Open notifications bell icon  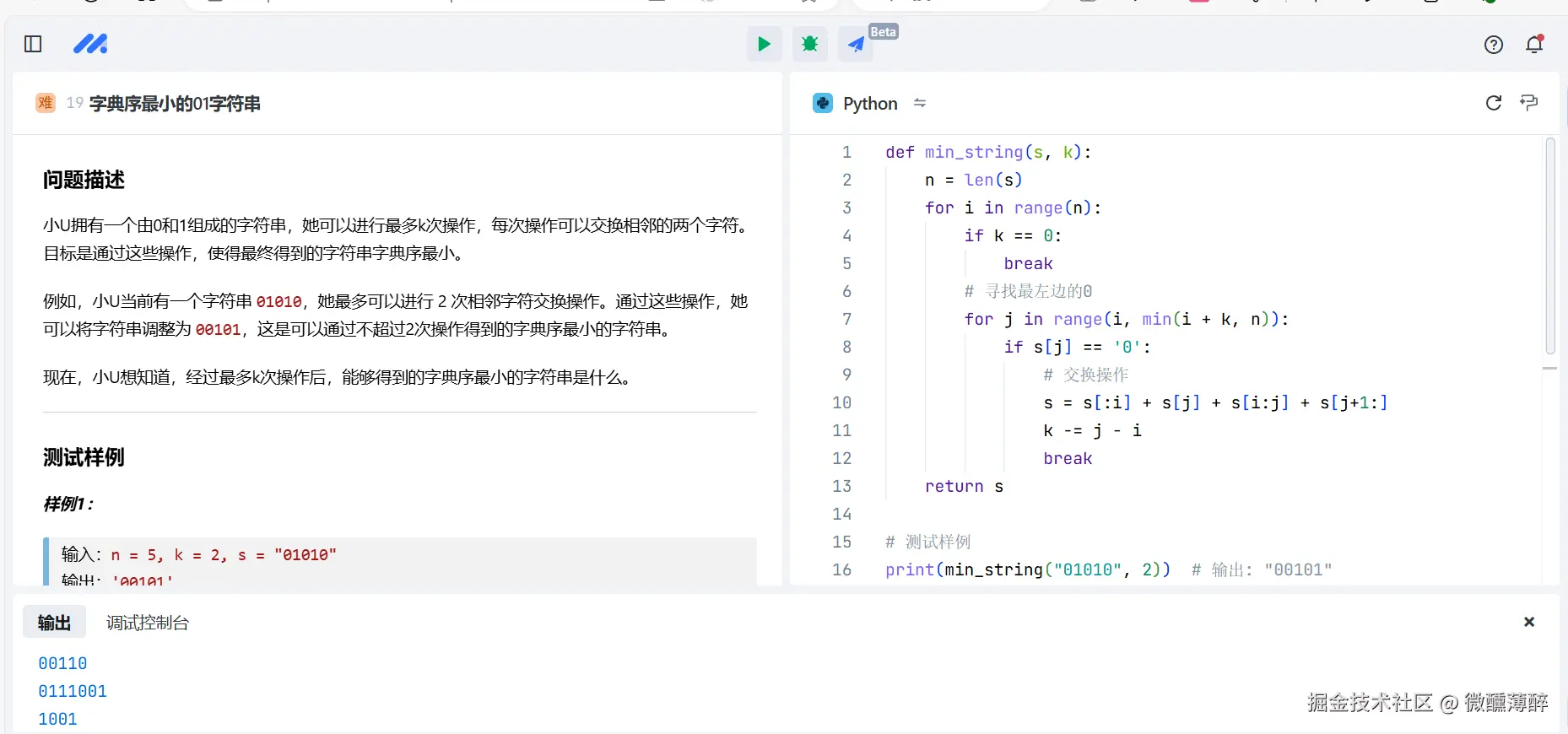pos(1535,44)
